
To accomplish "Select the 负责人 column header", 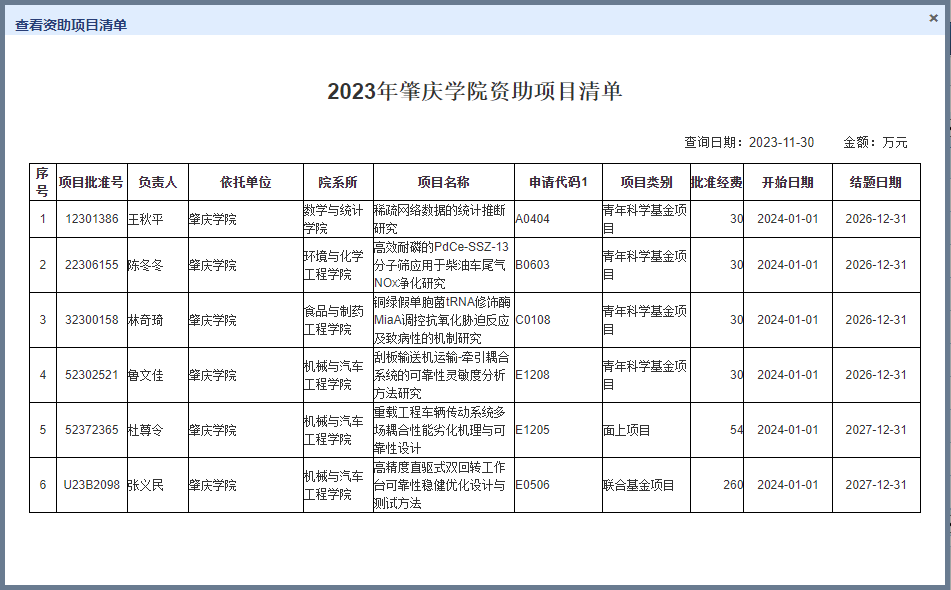I will [x=157, y=182].
